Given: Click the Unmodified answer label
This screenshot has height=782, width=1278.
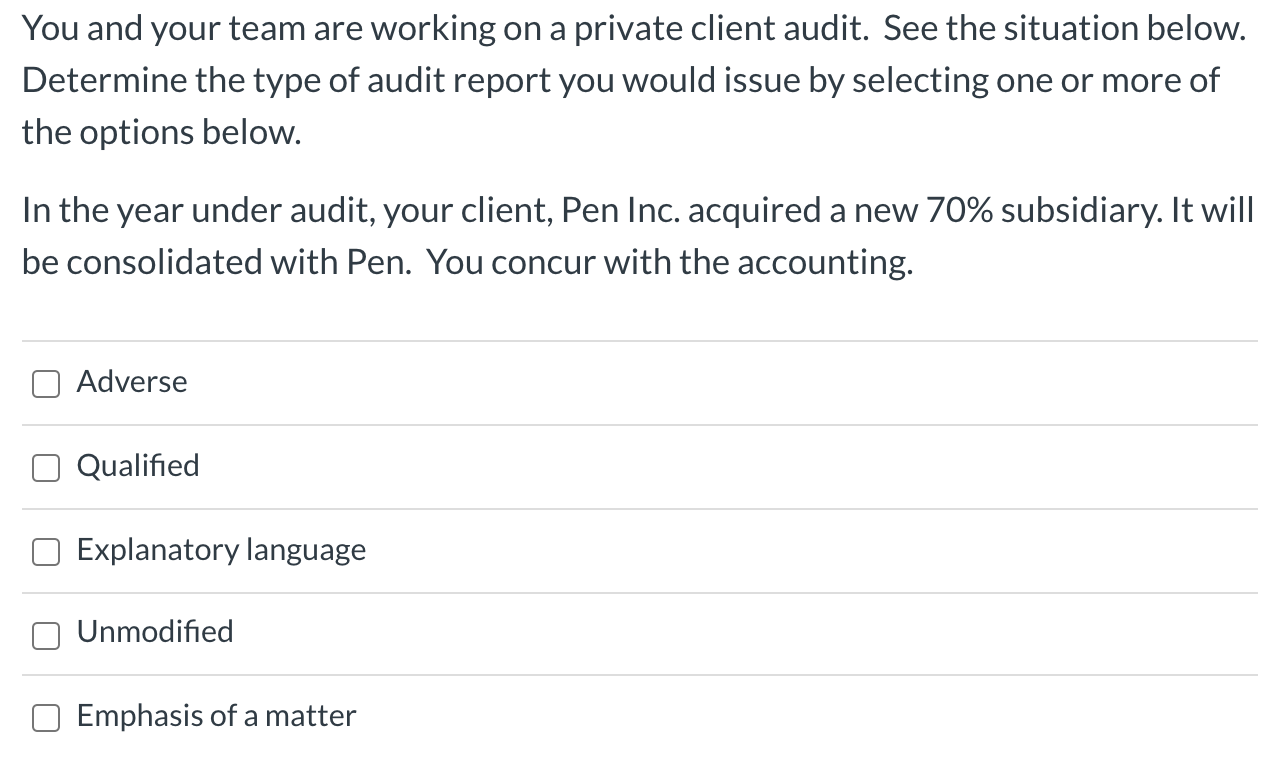Looking at the screenshot, I should 155,633.
